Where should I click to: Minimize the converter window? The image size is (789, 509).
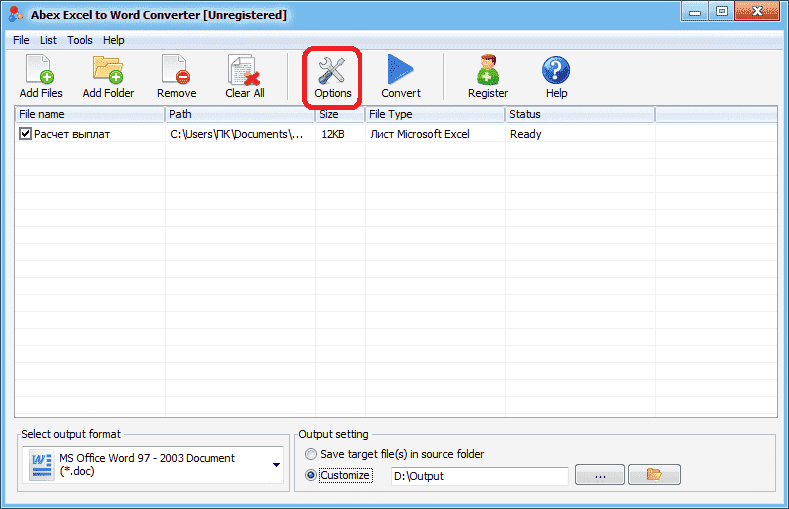(x=695, y=12)
